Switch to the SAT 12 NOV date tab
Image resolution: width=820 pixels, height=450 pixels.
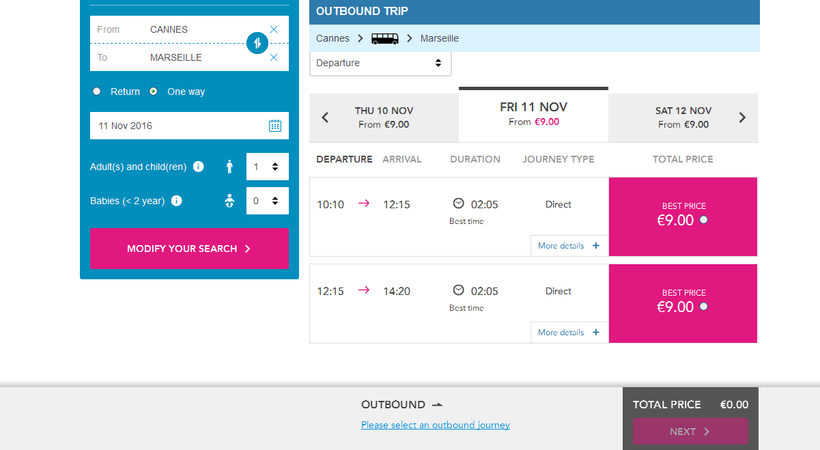click(x=683, y=118)
